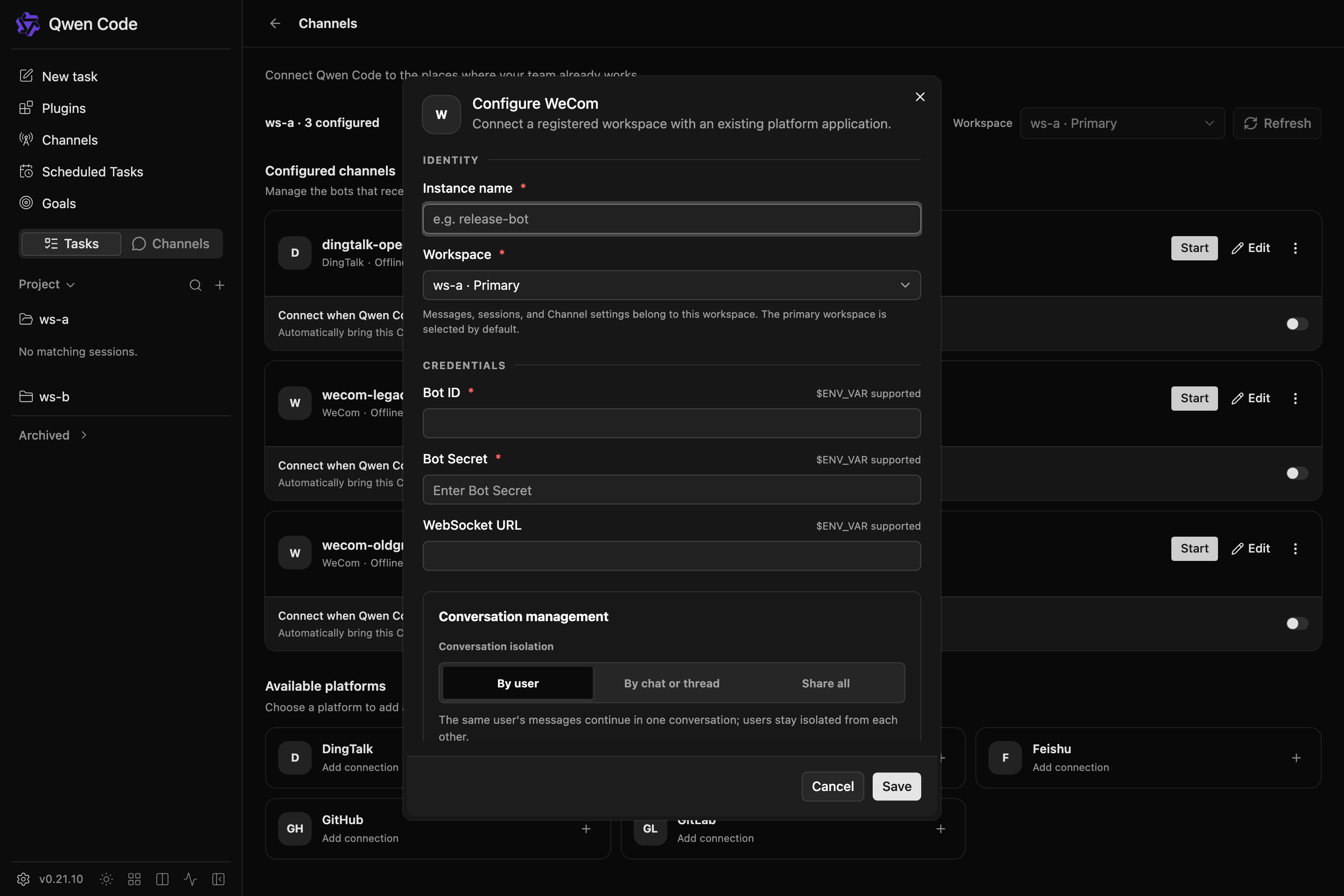Viewport: 1344px width, 896px height.
Task: Open more options for wecom-legacy channel
Action: [1295, 398]
